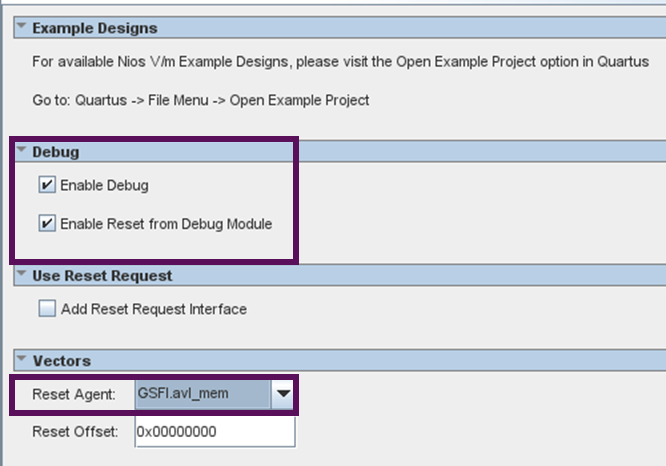Collapse the Use Reset Request triangle

(21, 274)
